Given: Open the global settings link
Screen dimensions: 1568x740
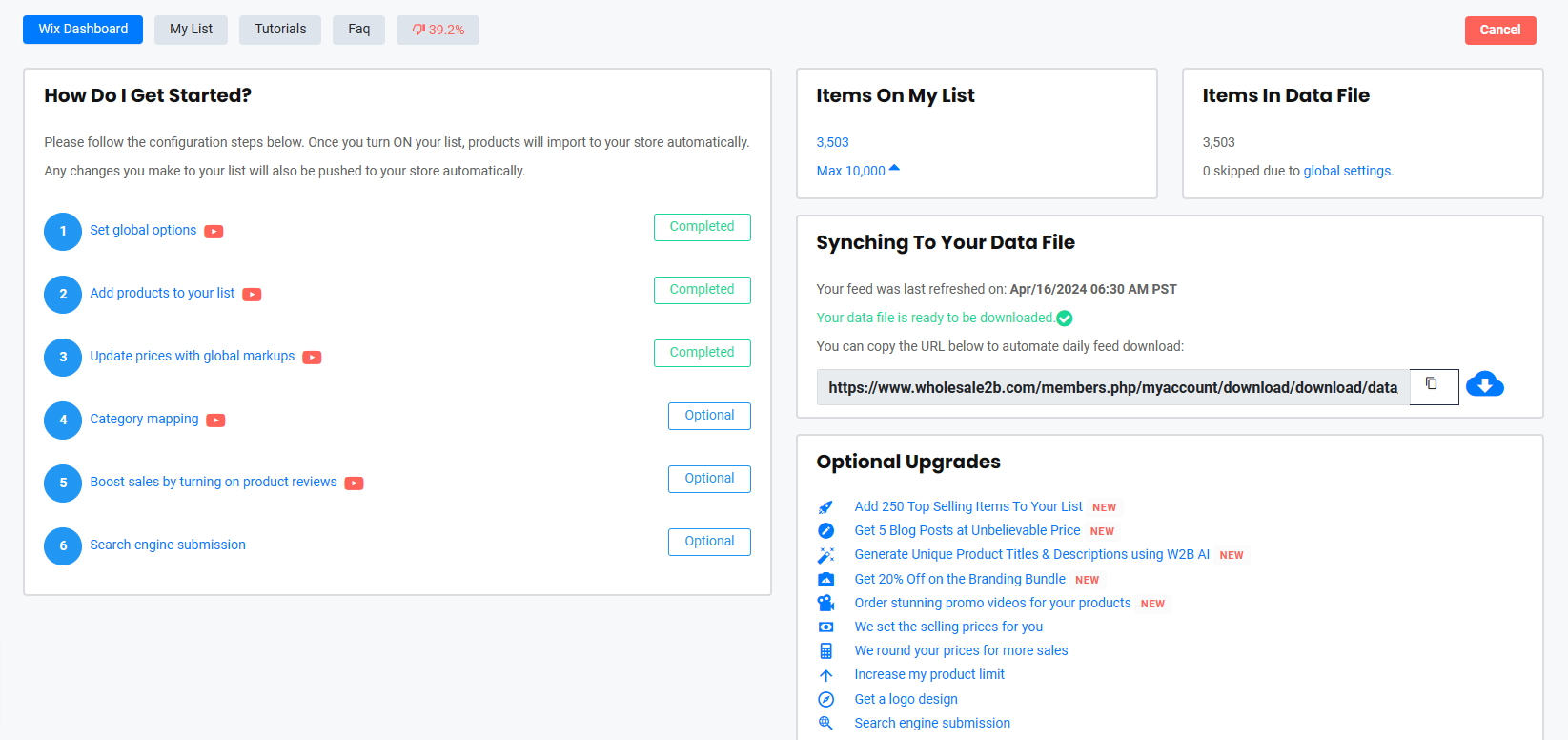Looking at the screenshot, I should 1347,171.
